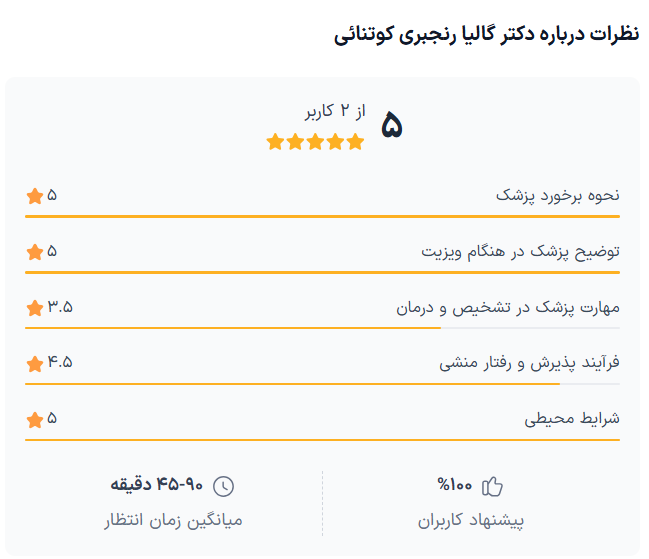Viewport: 649px width, 559px height.
Task: Click the five-star overall rating row
Action: tap(316, 142)
